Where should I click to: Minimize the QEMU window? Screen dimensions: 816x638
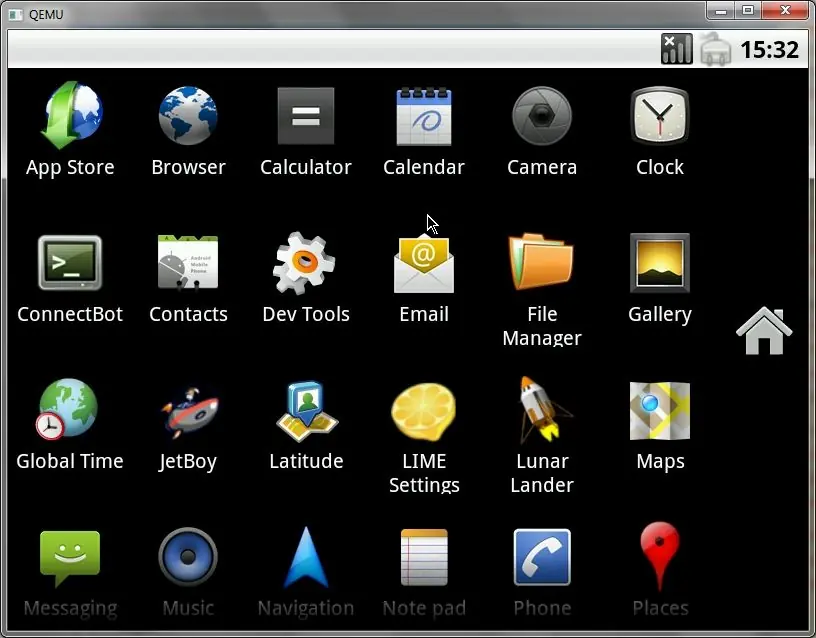(x=721, y=10)
